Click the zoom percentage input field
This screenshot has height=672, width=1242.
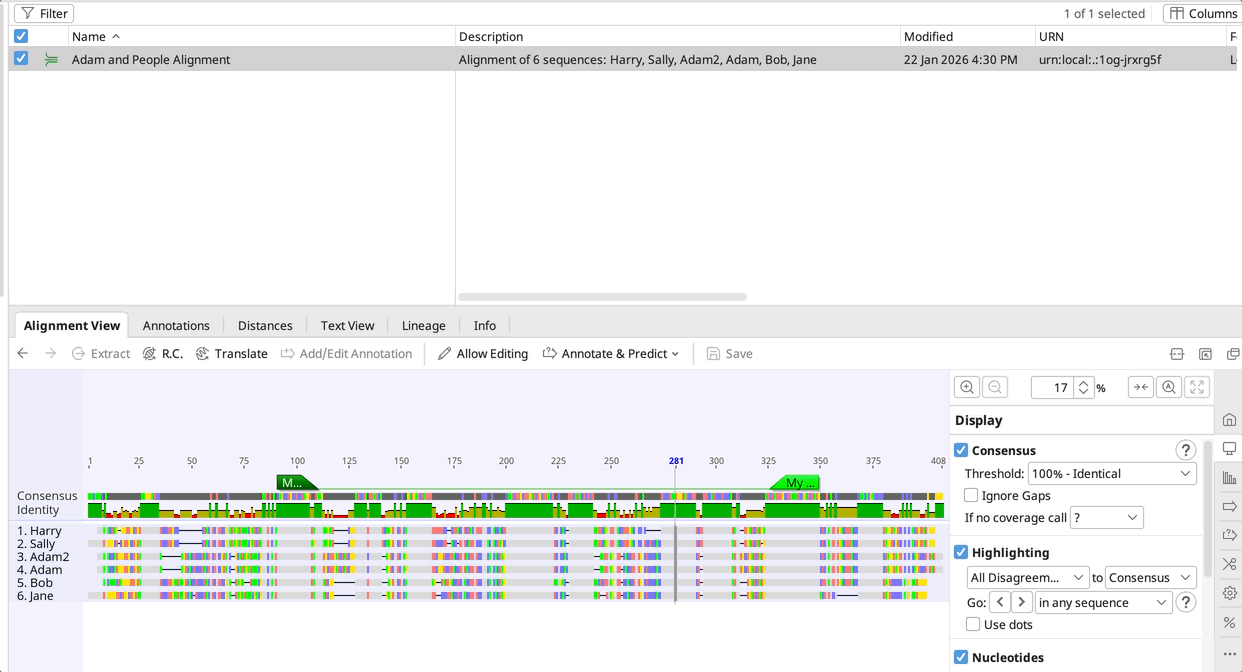click(1051, 388)
